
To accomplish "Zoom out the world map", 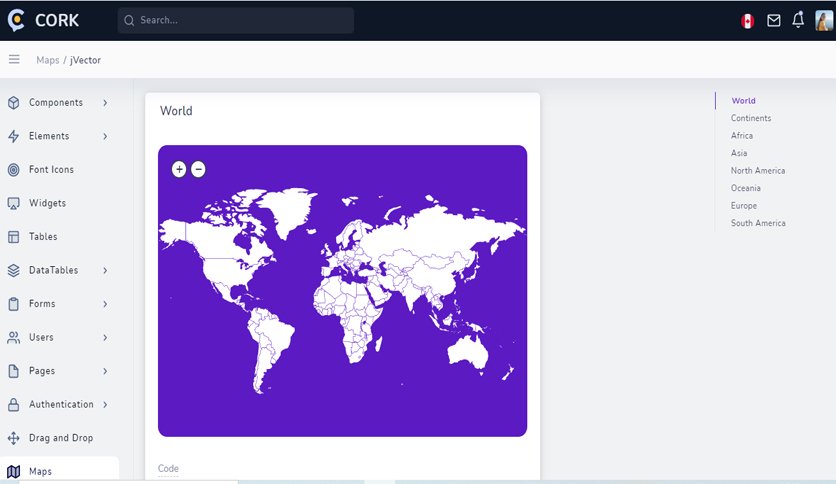I will [x=198, y=170].
